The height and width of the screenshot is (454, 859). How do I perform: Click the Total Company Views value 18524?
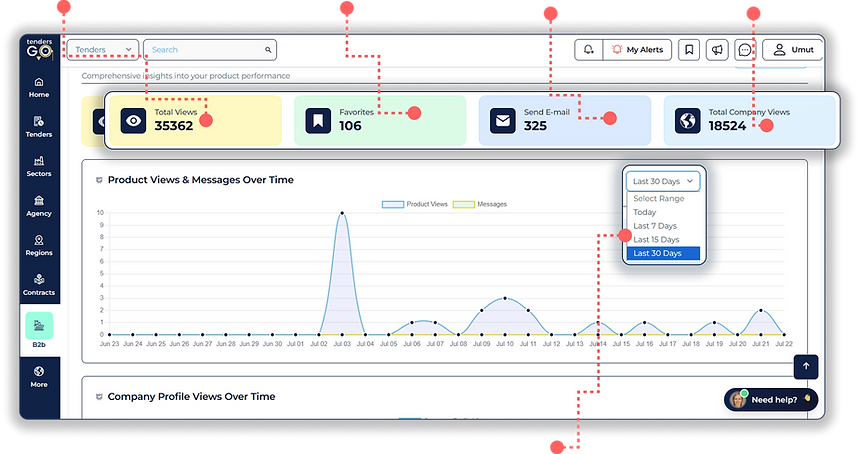727,126
